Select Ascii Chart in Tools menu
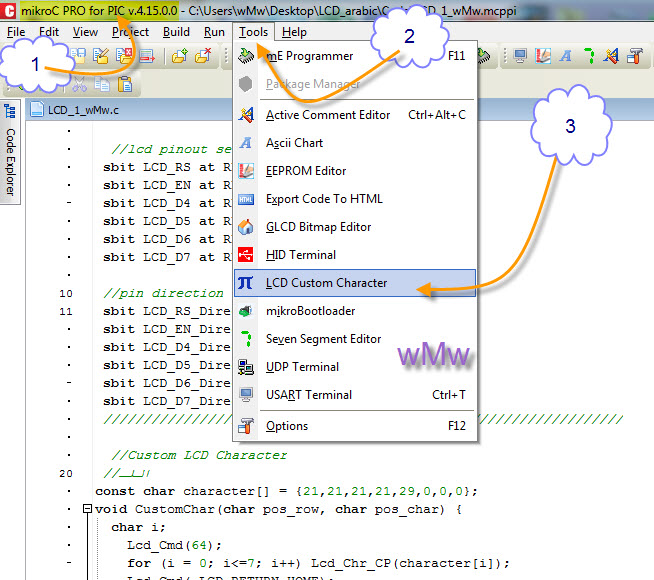 (x=355, y=143)
